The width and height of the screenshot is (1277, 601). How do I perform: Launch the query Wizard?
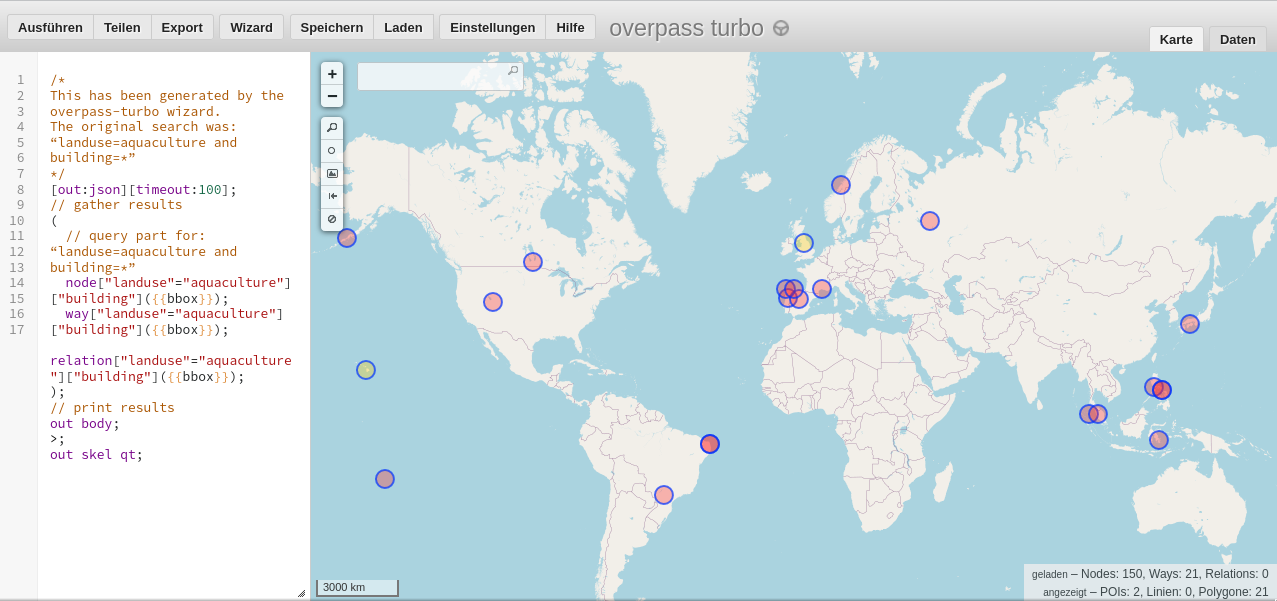pyautogui.click(x=251, y=27)
